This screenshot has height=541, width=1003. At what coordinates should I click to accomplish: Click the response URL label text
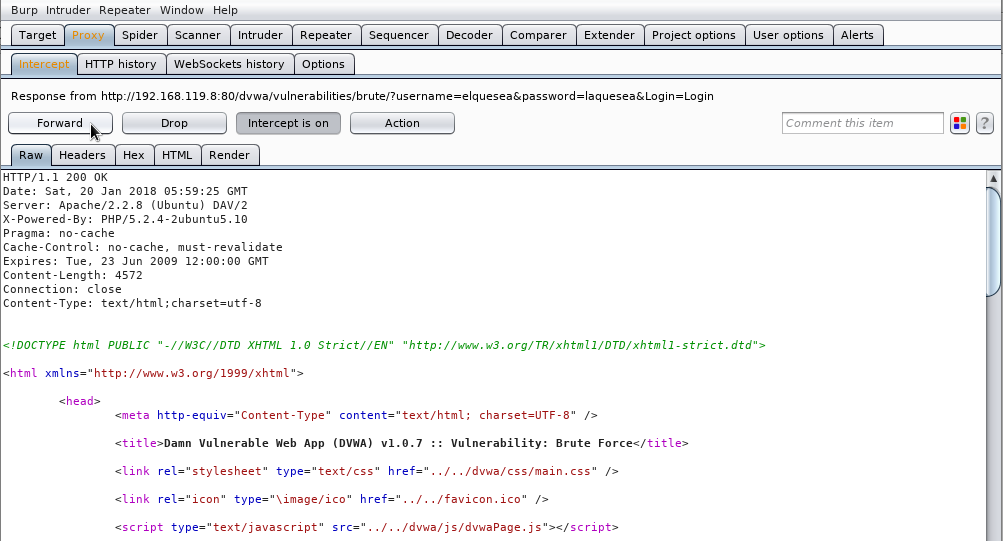point(362,97)
